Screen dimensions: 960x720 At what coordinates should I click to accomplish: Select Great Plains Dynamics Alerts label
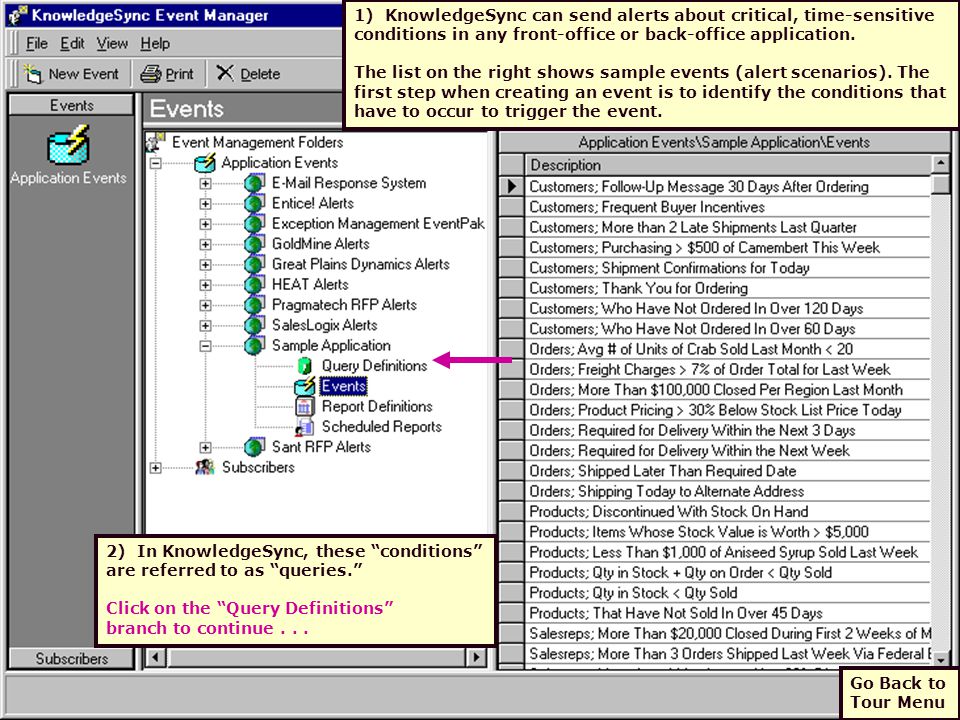point(361,264)
